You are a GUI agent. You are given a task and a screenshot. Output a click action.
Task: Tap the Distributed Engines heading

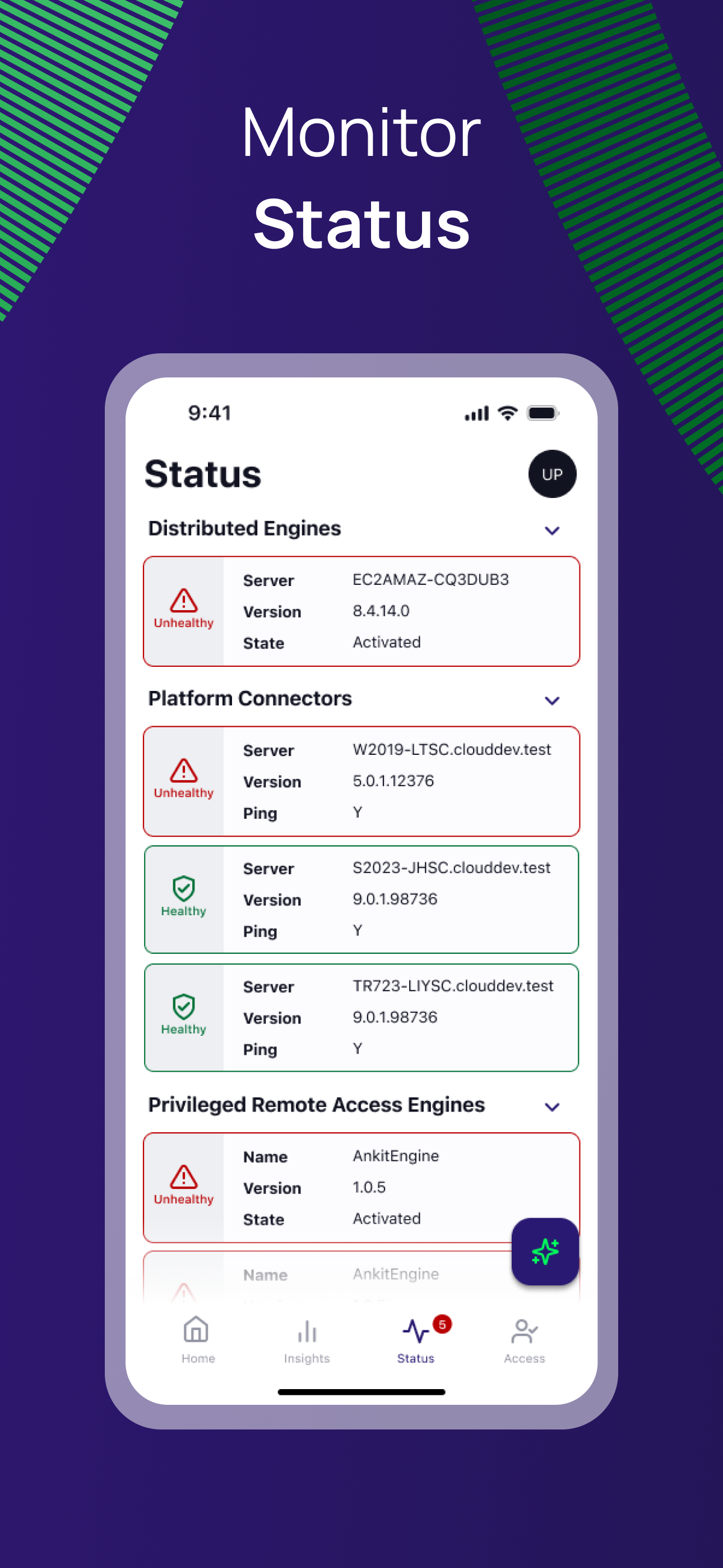244,528
